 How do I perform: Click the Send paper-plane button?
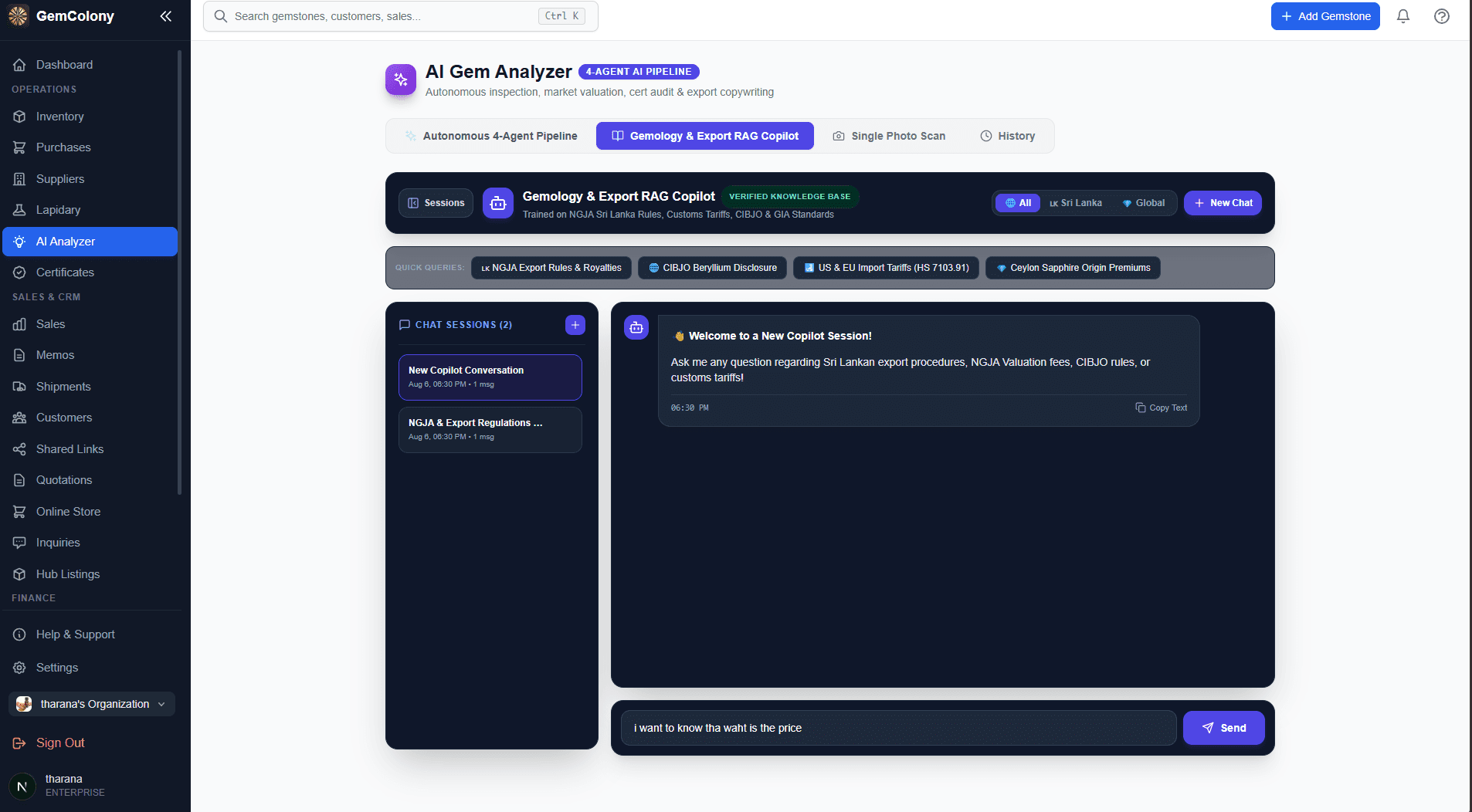(x=1224, y=728)
